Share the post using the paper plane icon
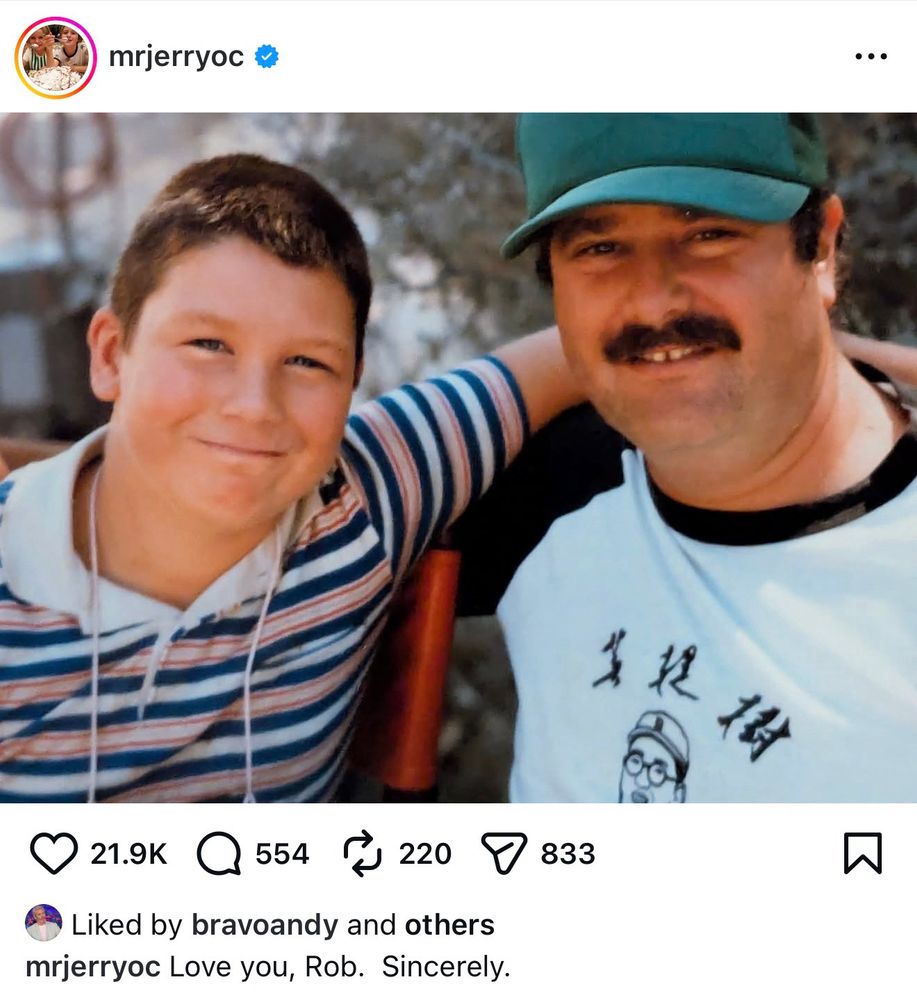The height and width of the screenshot is (1000, 917). click(504, 853)
